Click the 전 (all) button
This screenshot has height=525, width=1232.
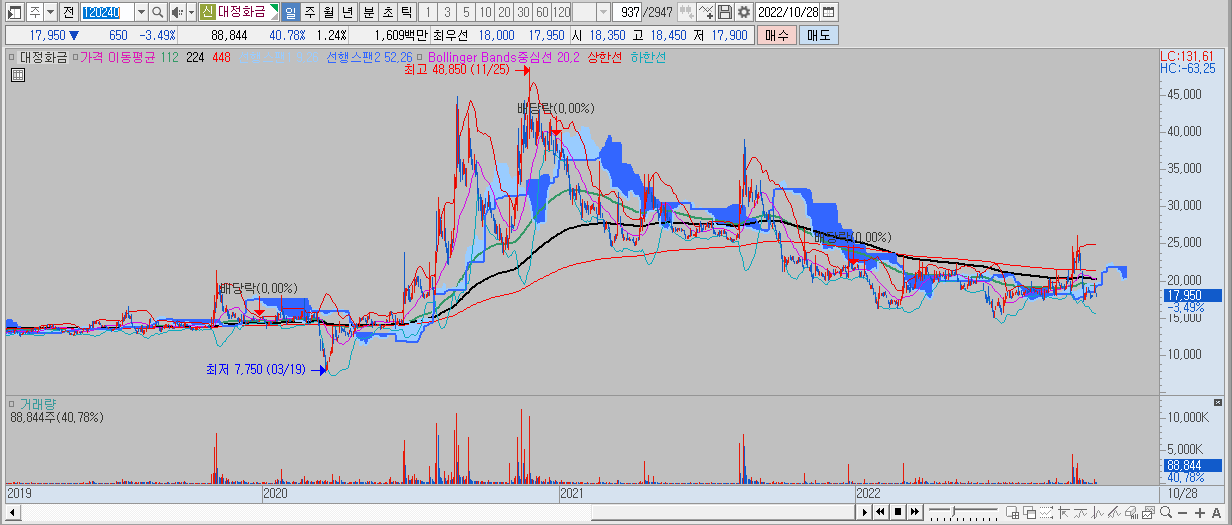click(x=67, y=12)
